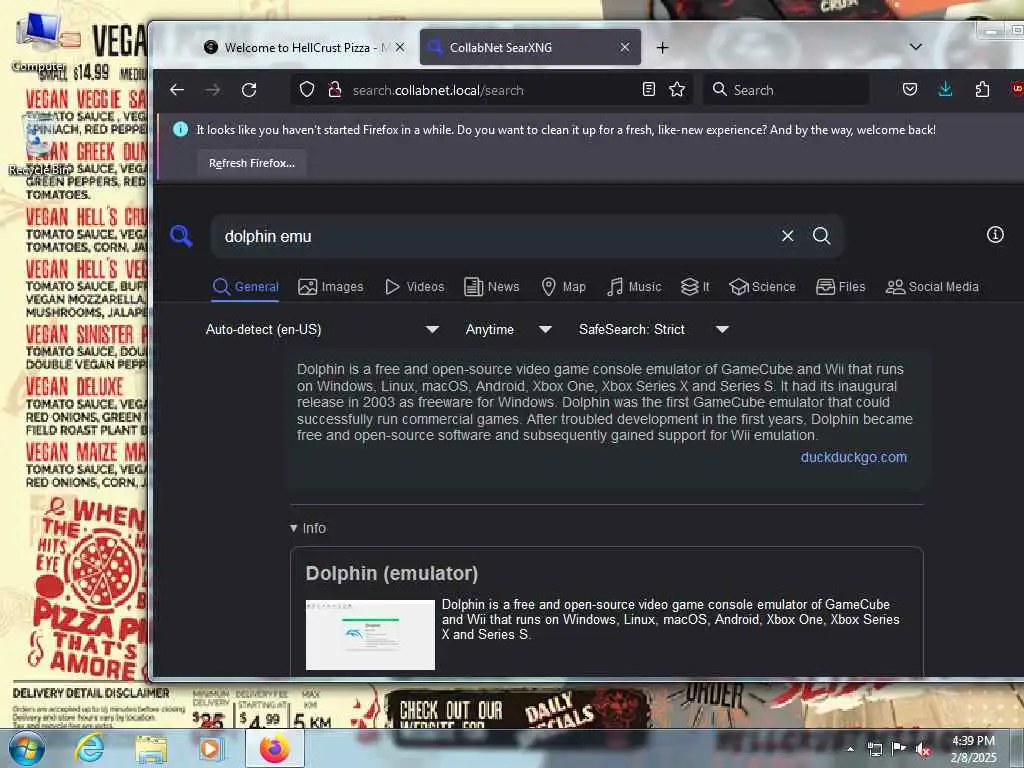Open the list all tabs chevron
The width and height of the screenshot is (1024, 768).
pyautogui.click(x=916, y=47)
